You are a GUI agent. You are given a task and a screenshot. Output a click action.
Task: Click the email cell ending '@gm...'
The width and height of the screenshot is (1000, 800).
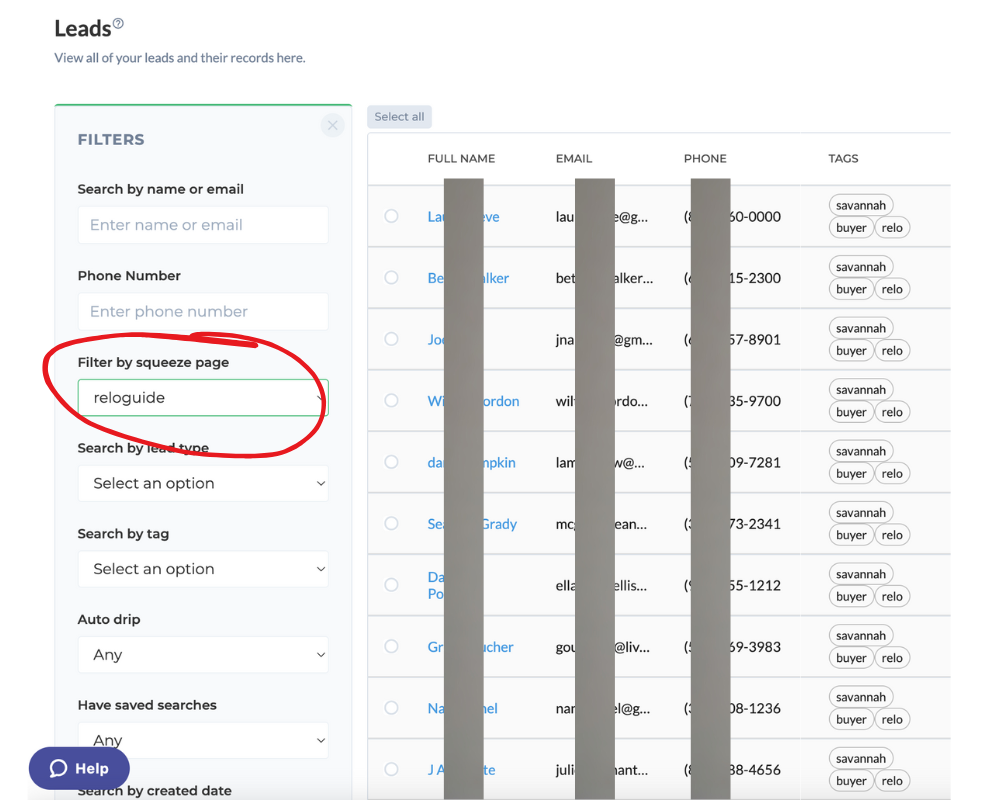604,340
